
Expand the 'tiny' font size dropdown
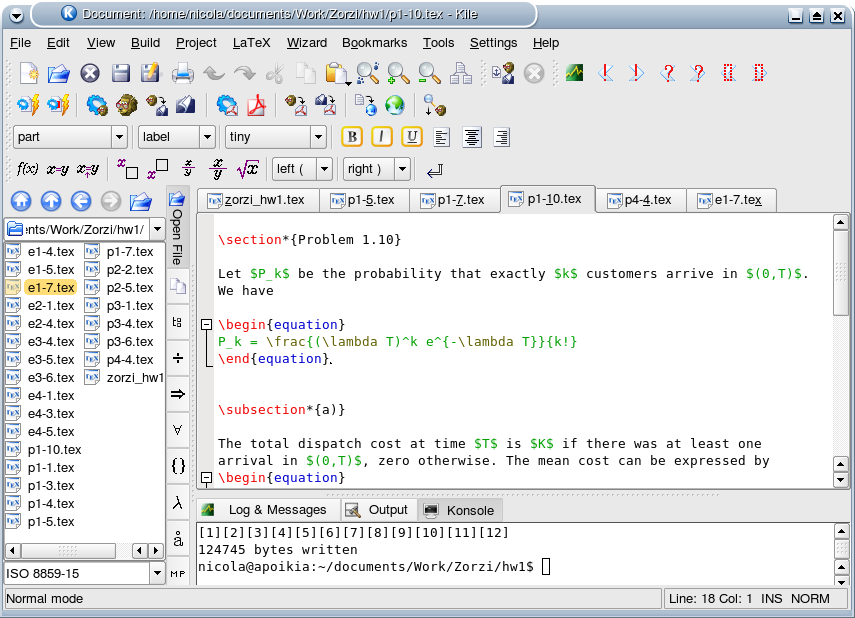pos(318,137)
